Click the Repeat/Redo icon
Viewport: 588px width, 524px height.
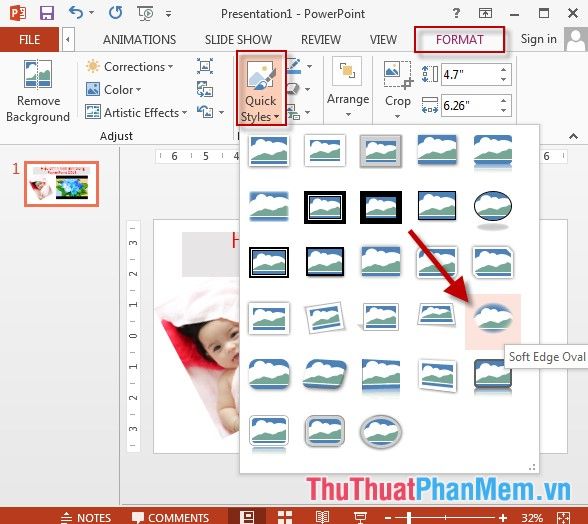pyautogui.click(x=116, y=13)
